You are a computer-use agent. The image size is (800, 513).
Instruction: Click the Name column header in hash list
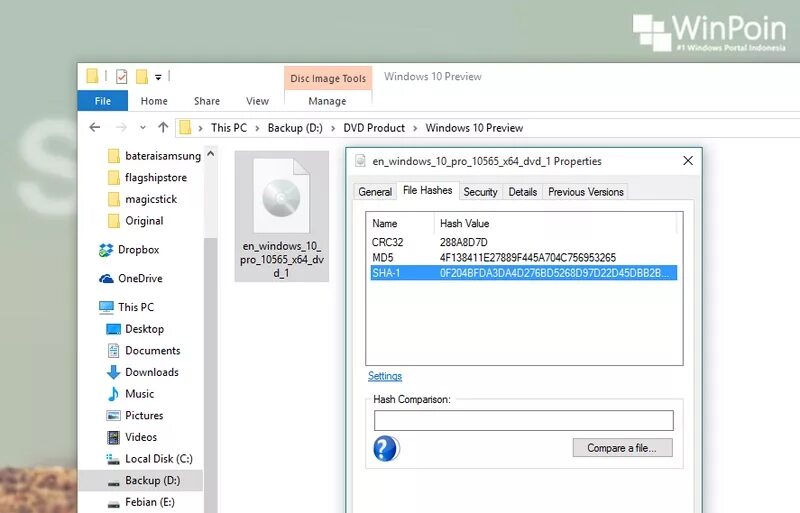coord(401,224)
